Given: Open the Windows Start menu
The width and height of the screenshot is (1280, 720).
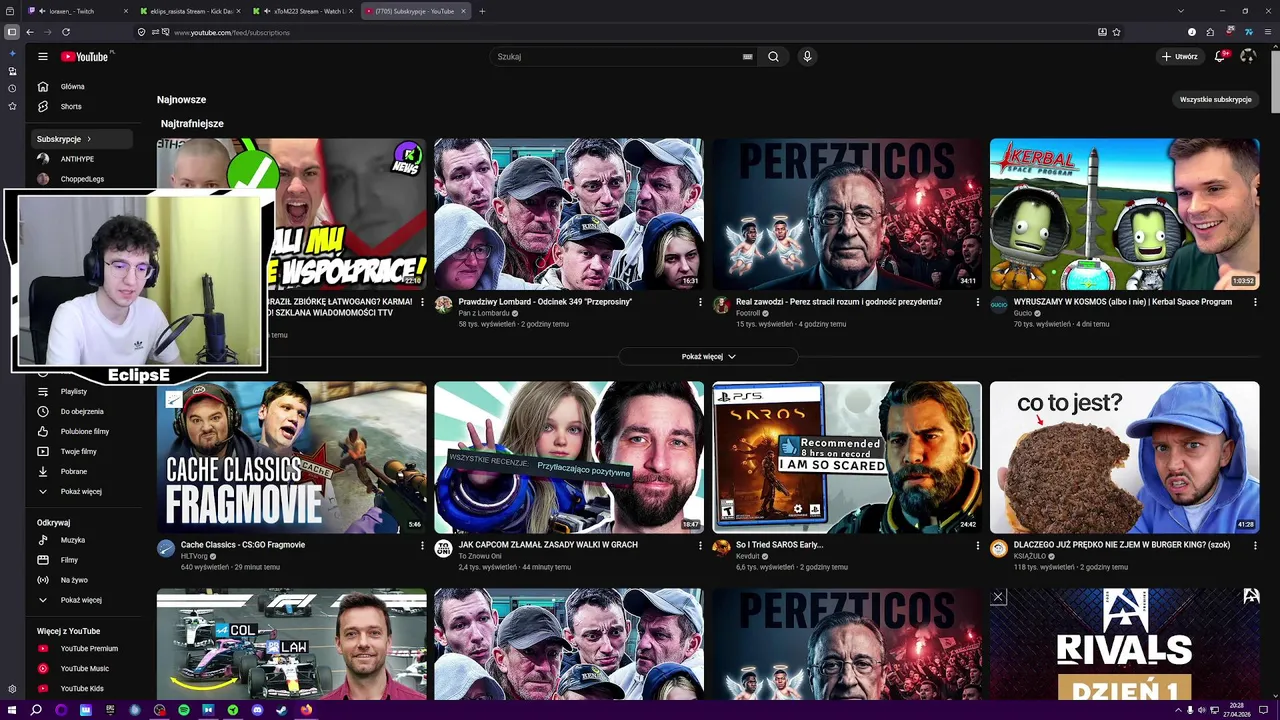Looking at the screenshot, I should 11,710.
